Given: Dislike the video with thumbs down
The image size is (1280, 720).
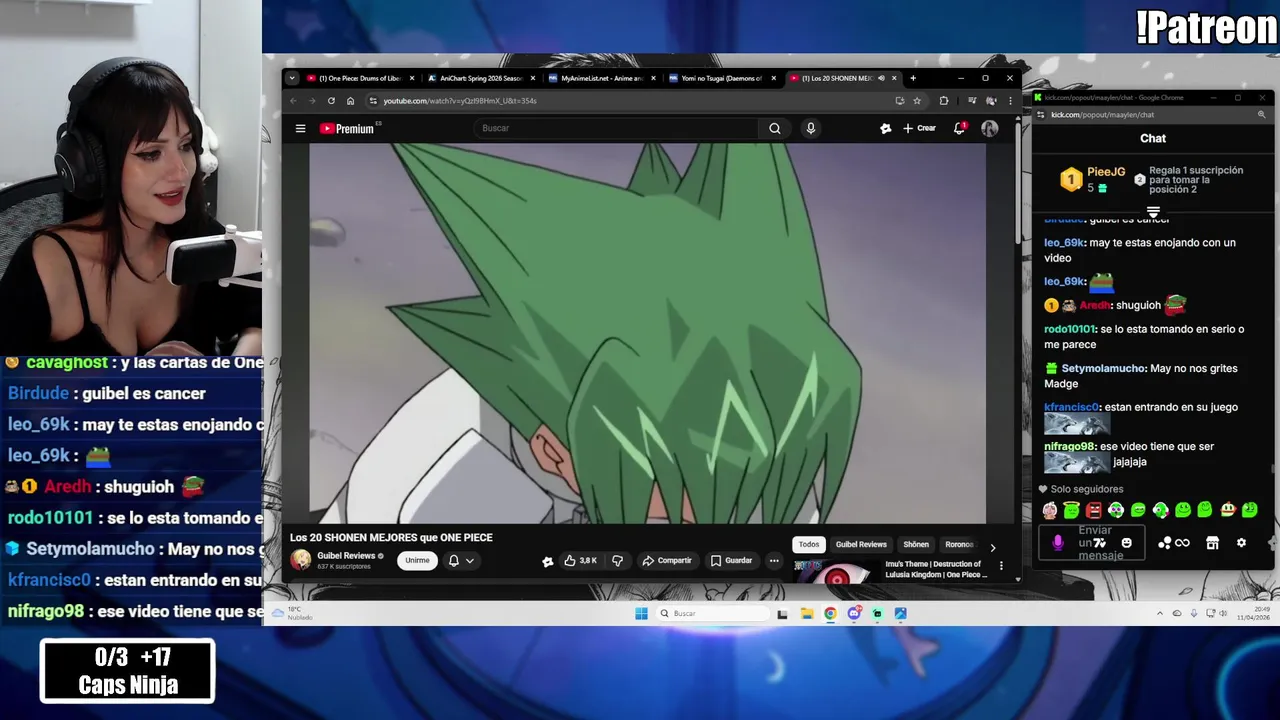Looking at the screenshot, I should coord(617,560).
